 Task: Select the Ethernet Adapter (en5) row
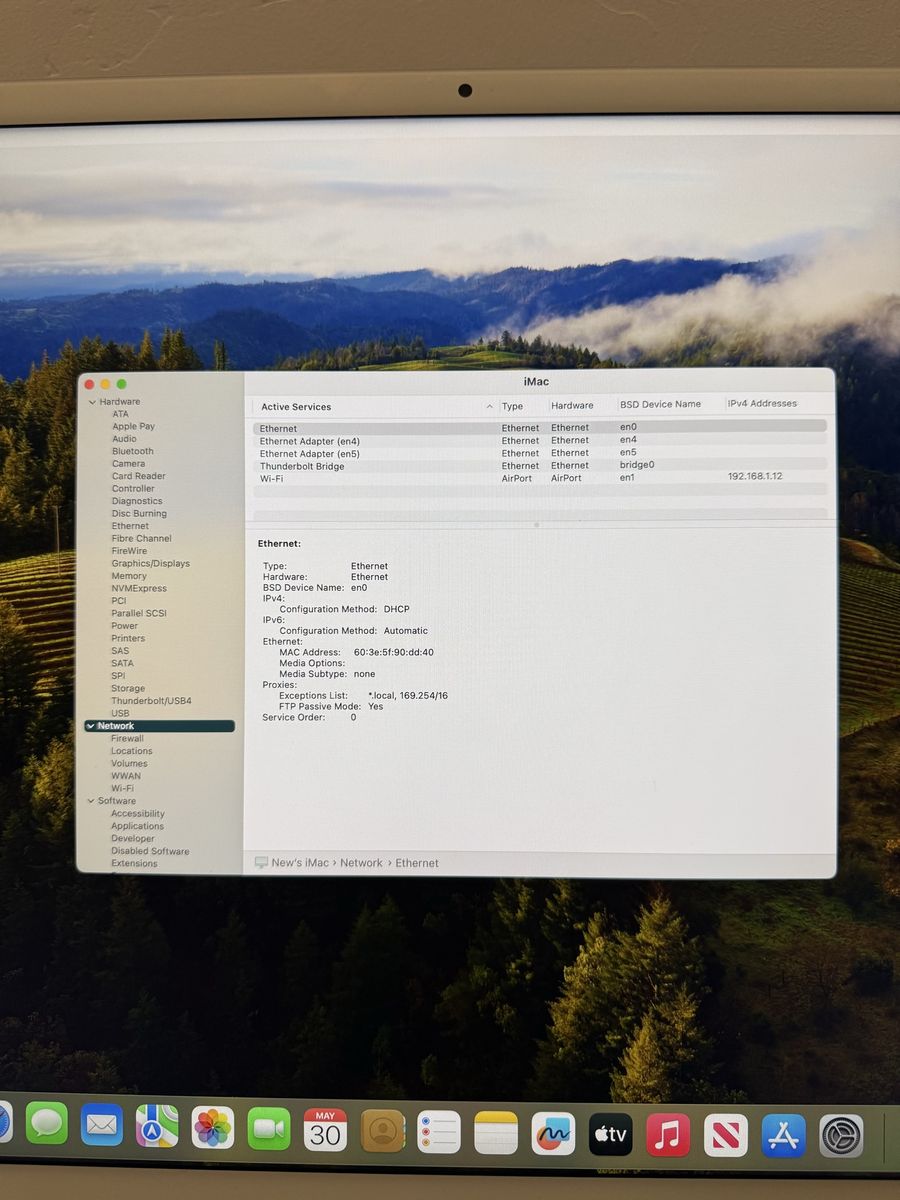click(540, 453)
